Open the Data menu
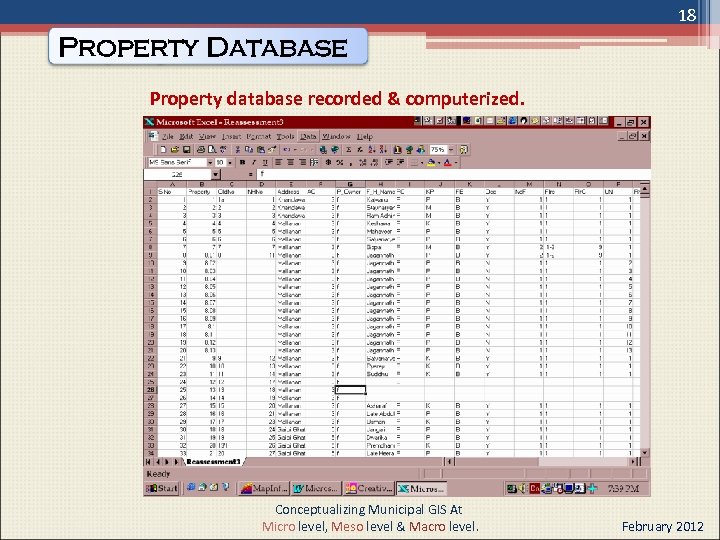 tap(308, 136)
